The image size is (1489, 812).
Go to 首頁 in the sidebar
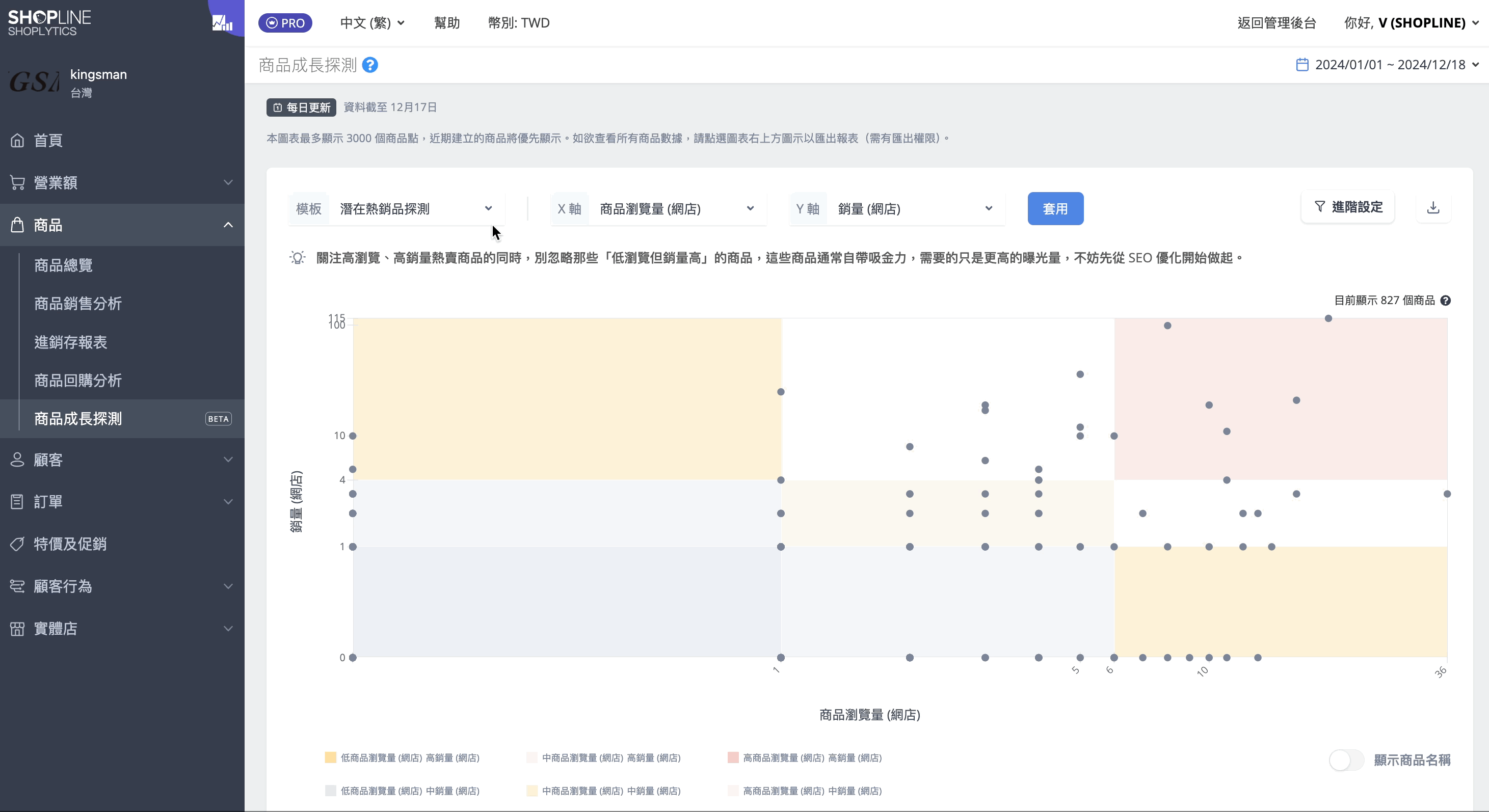pos(122,140)
